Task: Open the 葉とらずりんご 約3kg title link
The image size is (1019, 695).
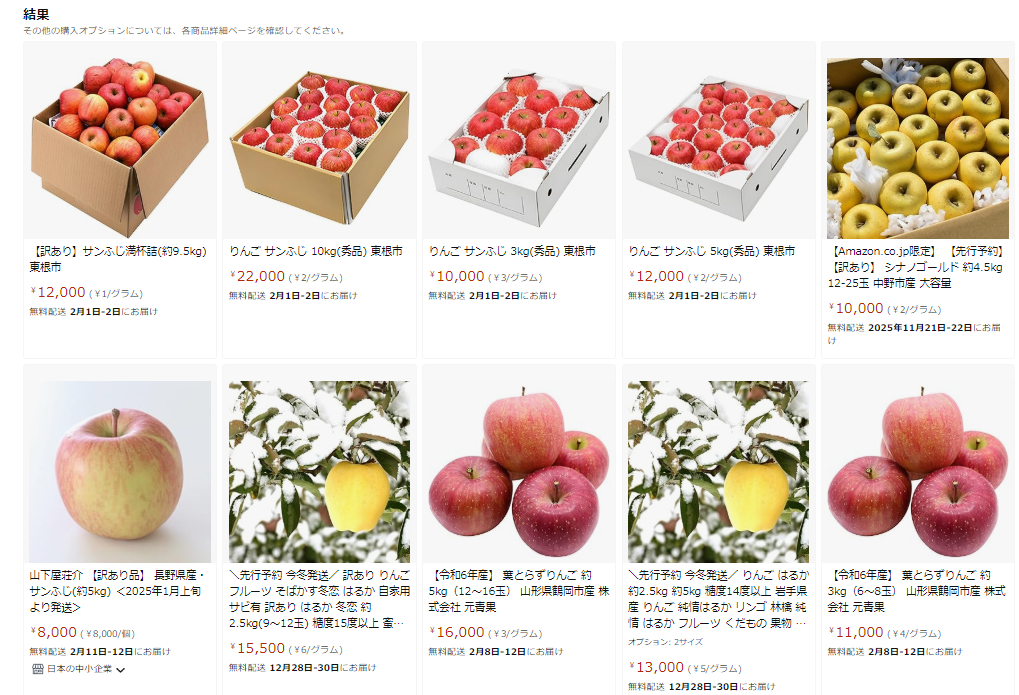Action: (x=916, y=591)
